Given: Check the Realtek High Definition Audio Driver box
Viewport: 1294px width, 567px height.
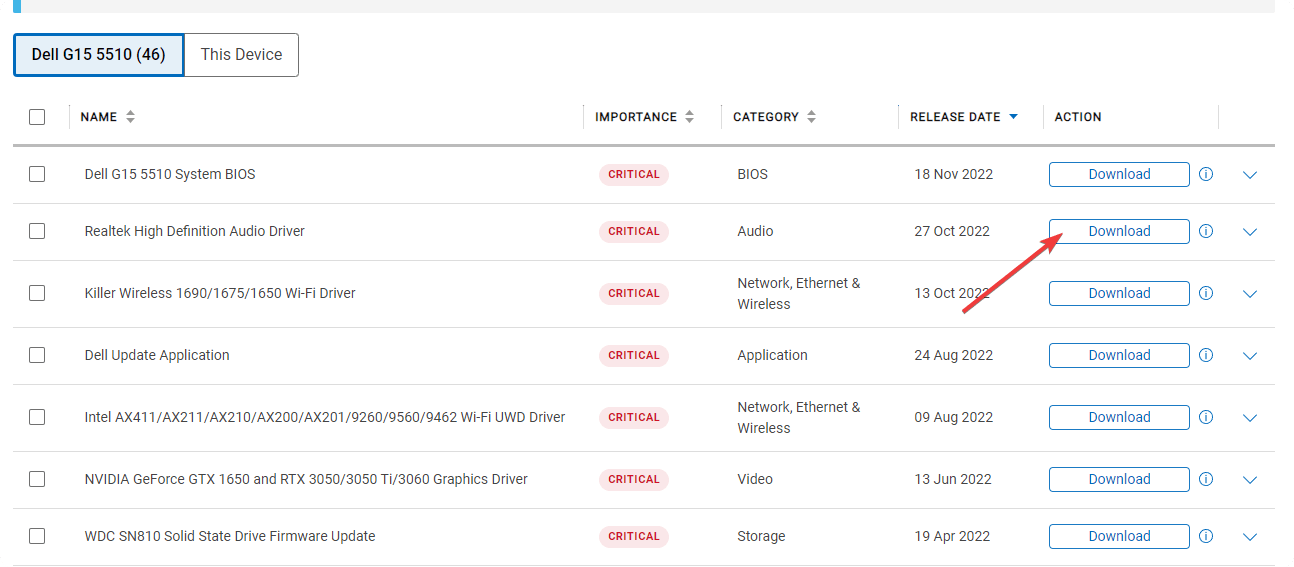Looking at the screenshot, I should (37, 231).
